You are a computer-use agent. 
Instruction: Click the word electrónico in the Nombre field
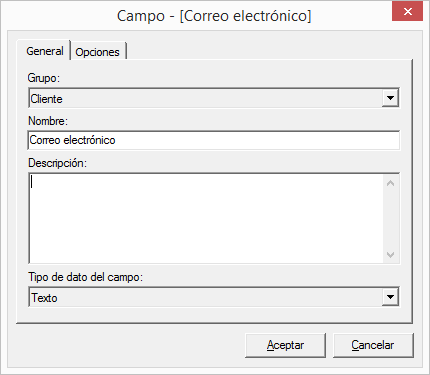pos(89,140)
